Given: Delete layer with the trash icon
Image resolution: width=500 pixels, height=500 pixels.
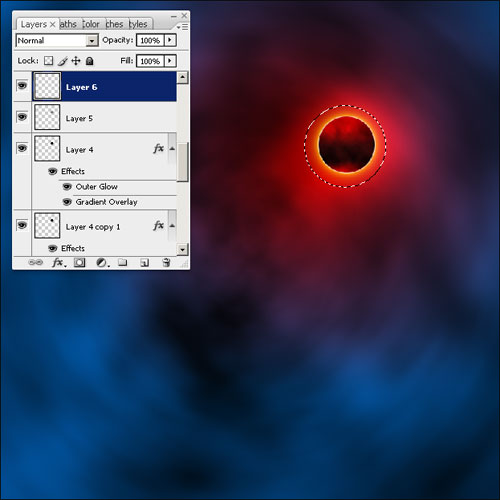Looking at the screenshot, I should click(166, 262).
